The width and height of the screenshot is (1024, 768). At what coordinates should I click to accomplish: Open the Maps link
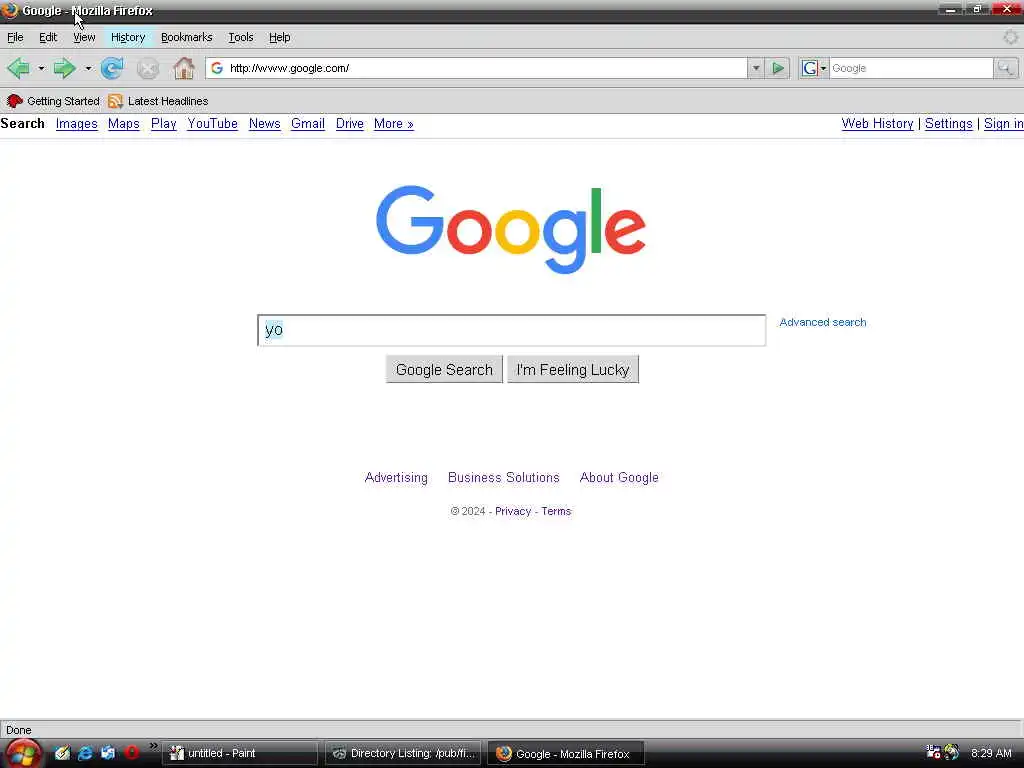pos(123,123)
